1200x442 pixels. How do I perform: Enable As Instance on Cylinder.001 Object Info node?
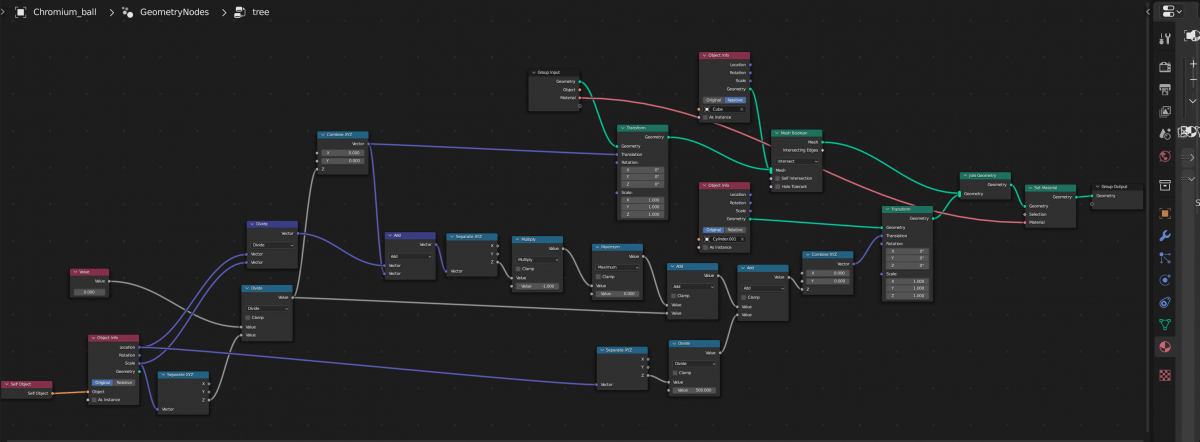(x=705, y=247)
